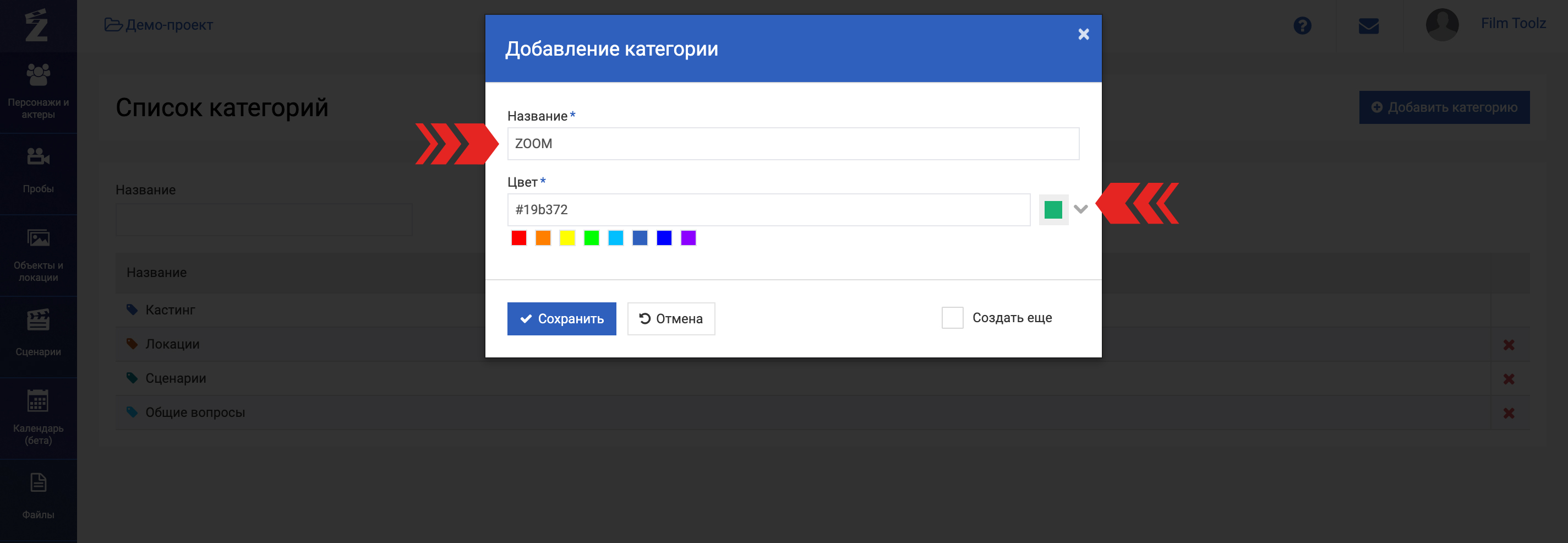Screen dimensions: 1568x543
Task: Delete the Сценарии category with red X
Action: pyautogui.click(x=1509, y=379)
